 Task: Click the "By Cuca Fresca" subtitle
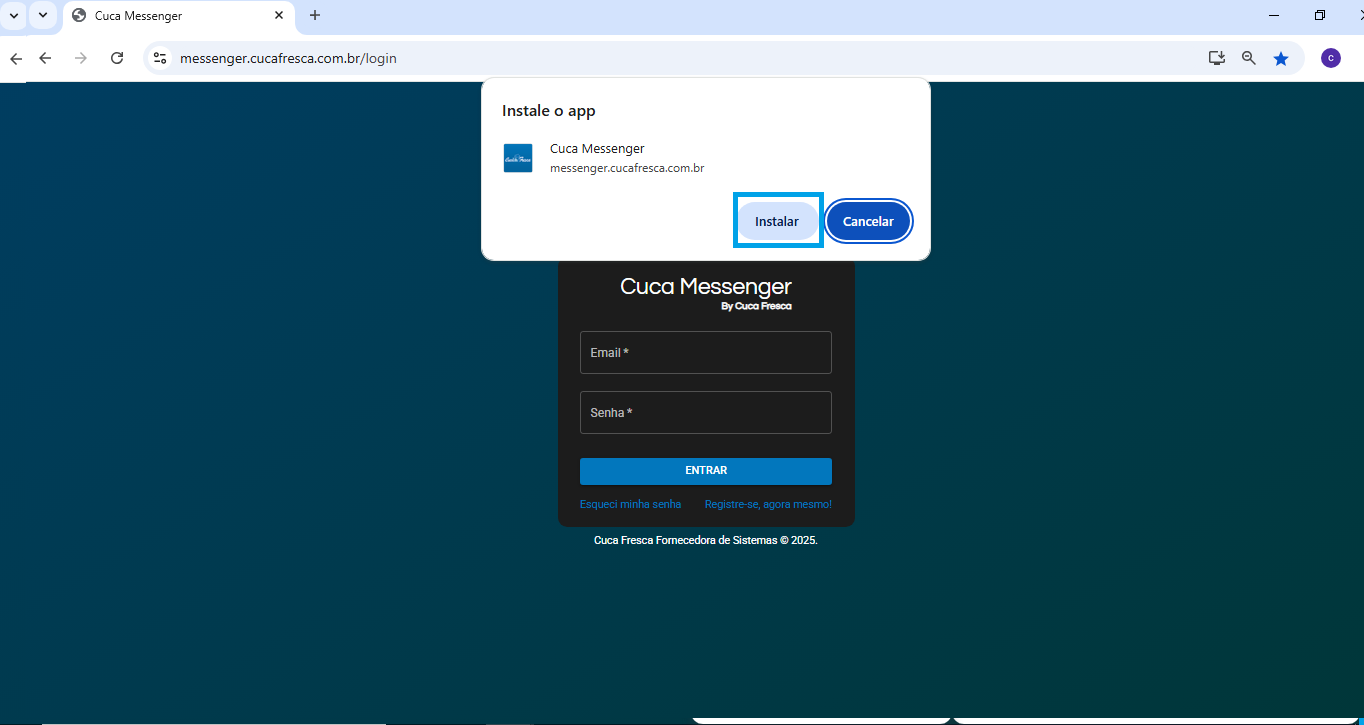coord(756,306)
